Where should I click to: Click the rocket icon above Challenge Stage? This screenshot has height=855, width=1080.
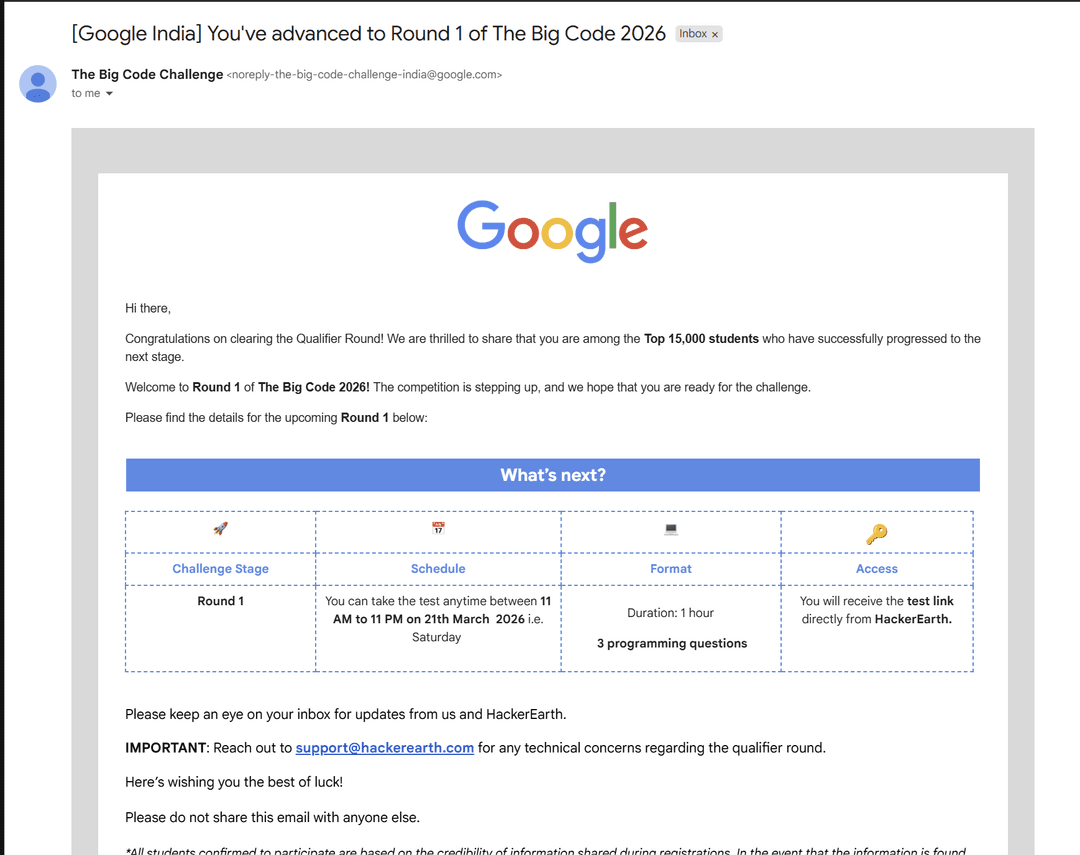tap(220, 529)
